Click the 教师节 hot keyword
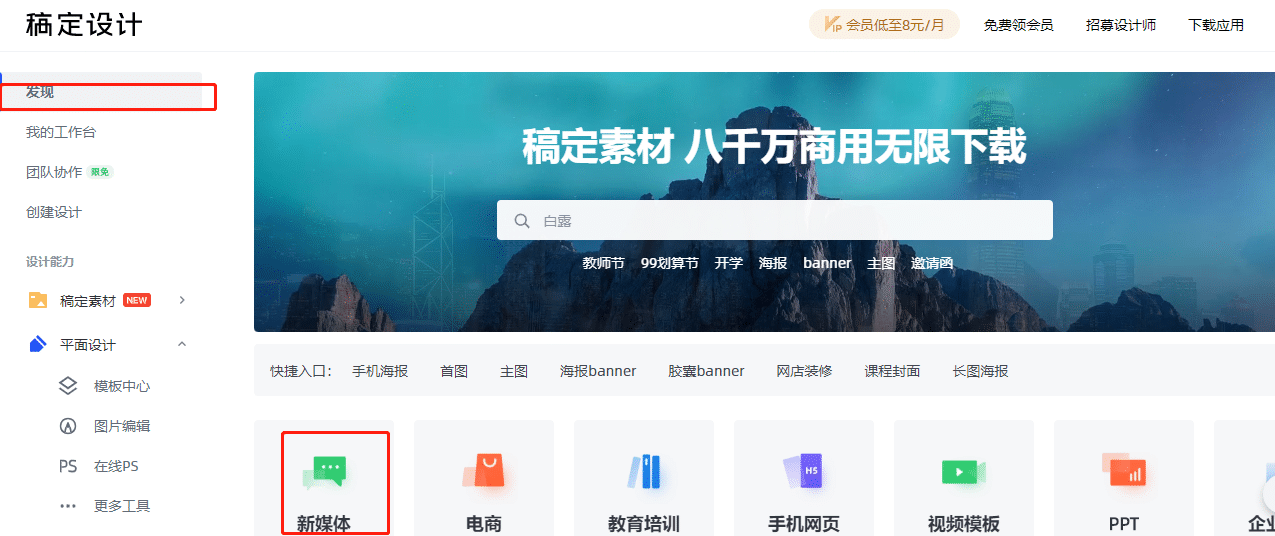This screenshot has width=1275, height=536. [x=604, y=263]
